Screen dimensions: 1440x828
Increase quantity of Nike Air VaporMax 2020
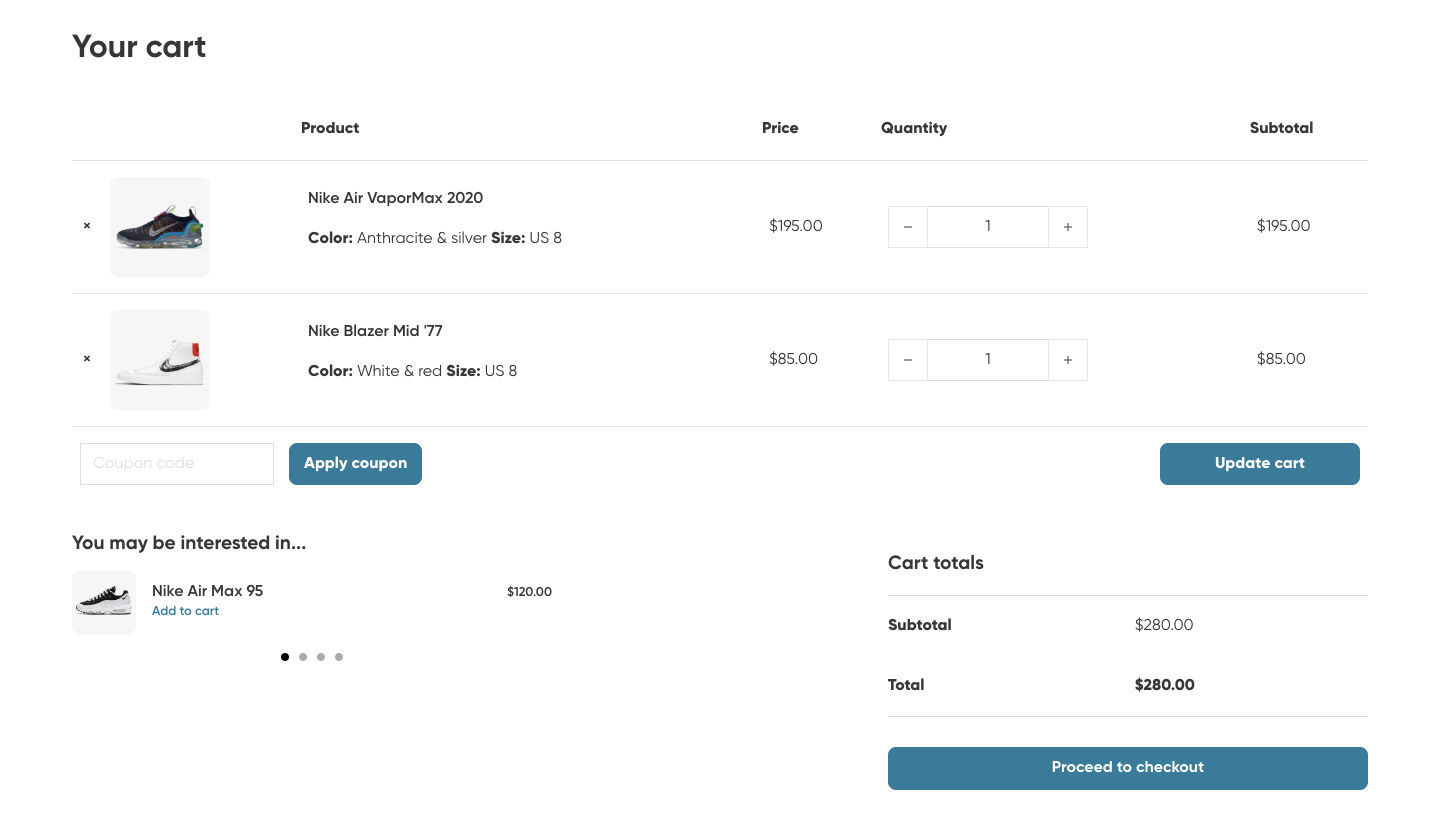(1067, 227)
